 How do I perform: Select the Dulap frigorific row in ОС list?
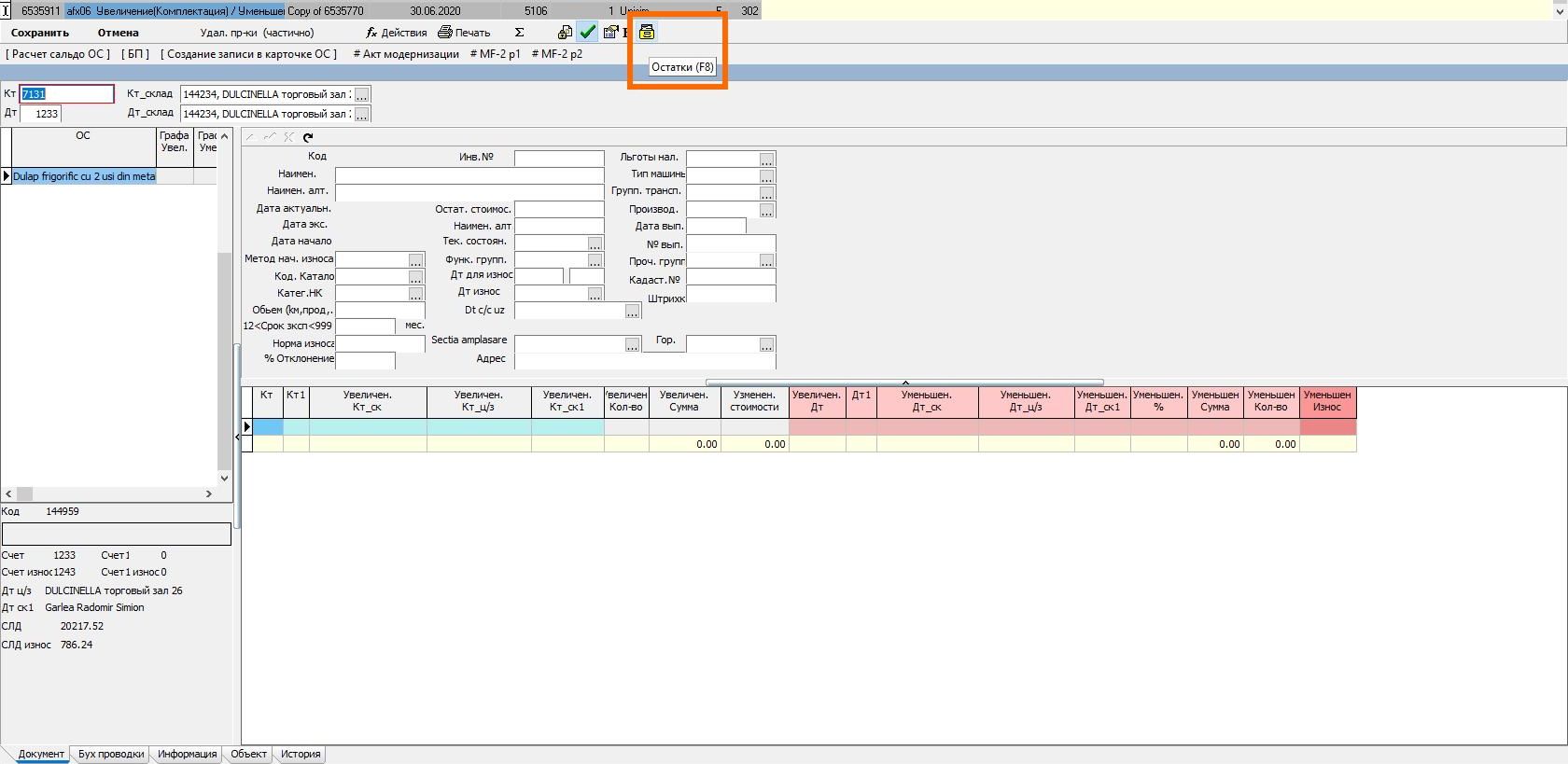tap(84, 176)
